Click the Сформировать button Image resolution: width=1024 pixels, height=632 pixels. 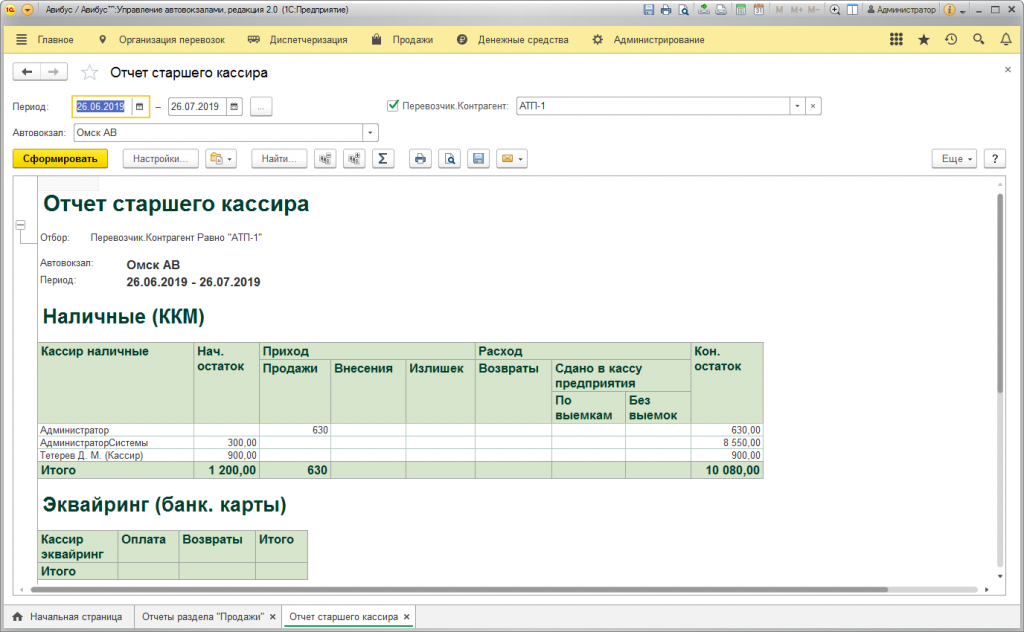pyautogui.click(x=60, y=159)
